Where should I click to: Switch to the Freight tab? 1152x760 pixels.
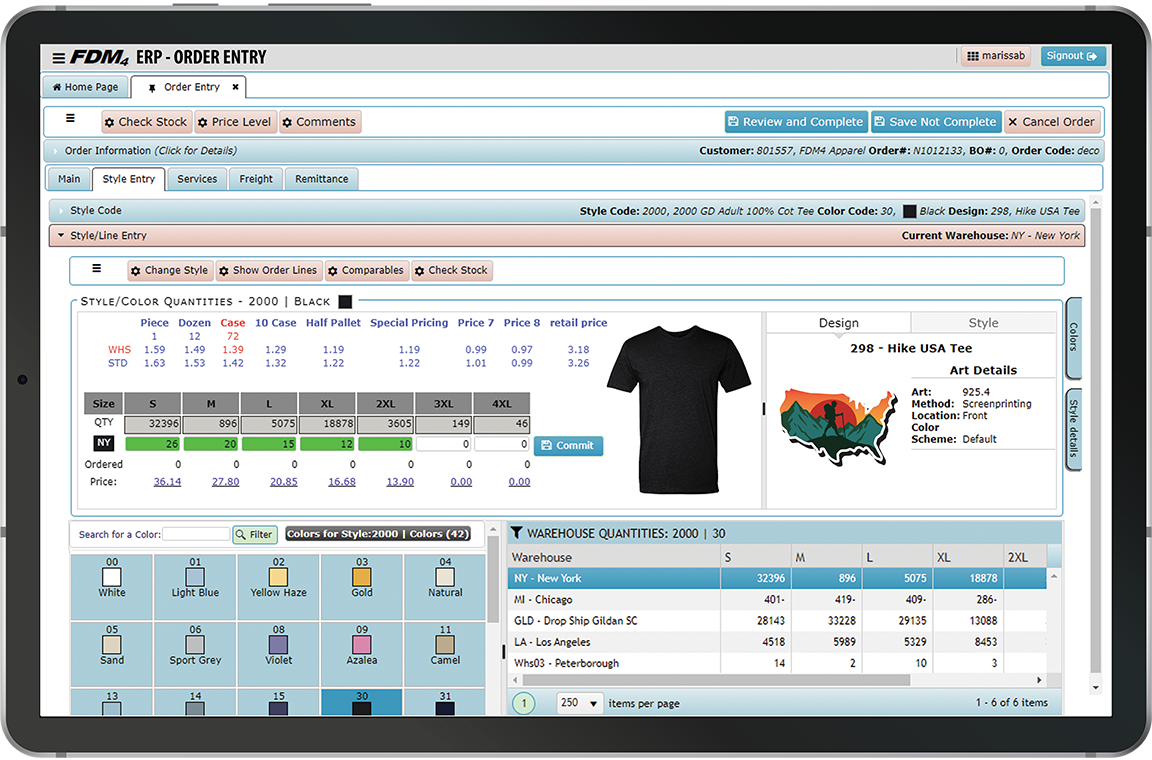click(x=255, y=178)
